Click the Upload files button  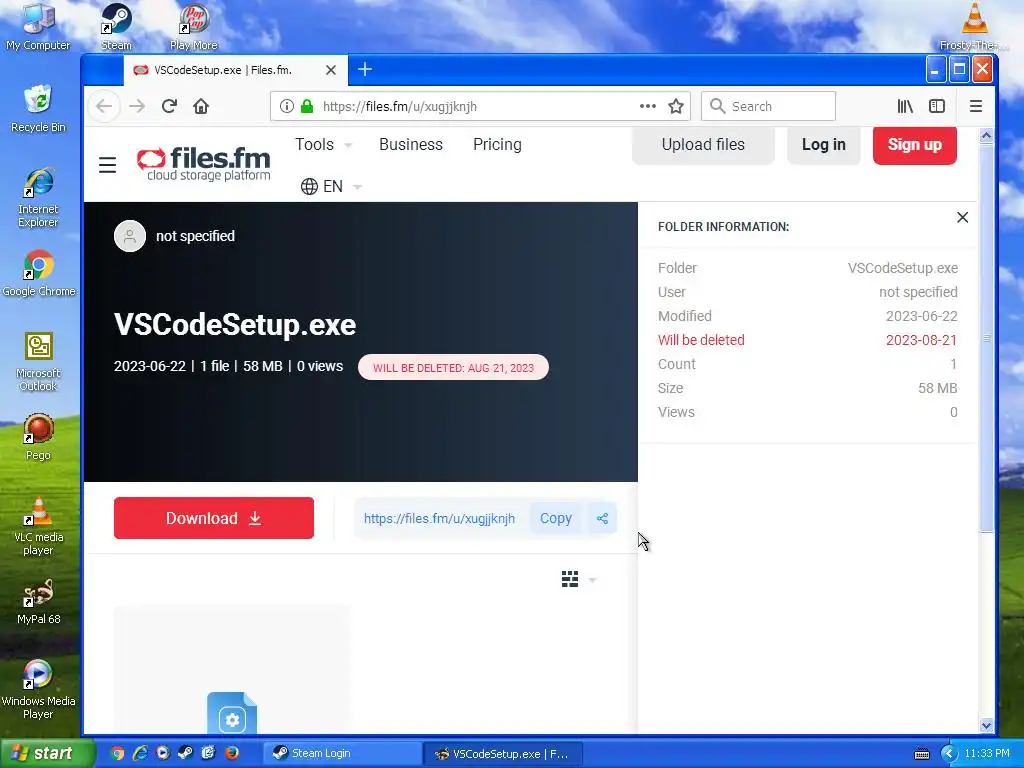coord(703,145)
